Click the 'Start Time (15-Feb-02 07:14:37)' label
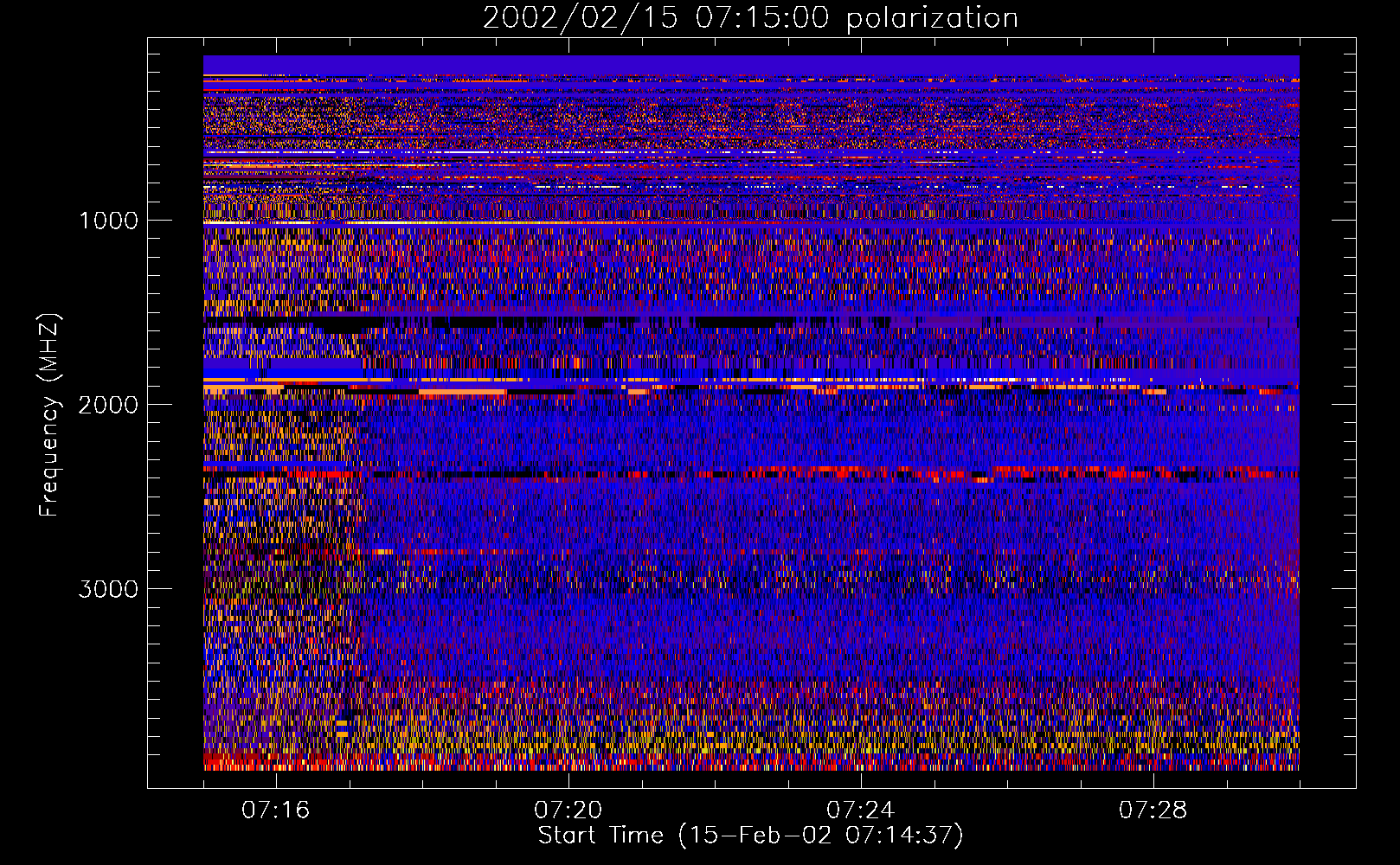This screenshot has height=865, width=1400. (750, 836)
